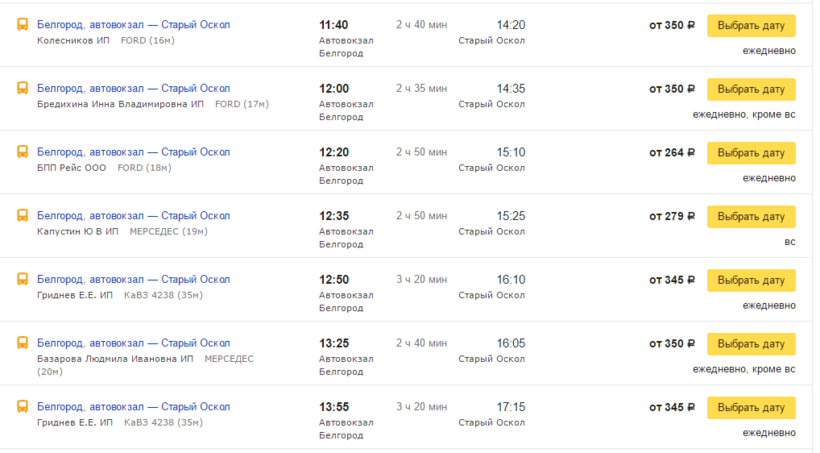Open route link for the 13:55 Гриднев trip
Image resolution: width=820 pixels, height=453 pixels.
pos(133,407)
